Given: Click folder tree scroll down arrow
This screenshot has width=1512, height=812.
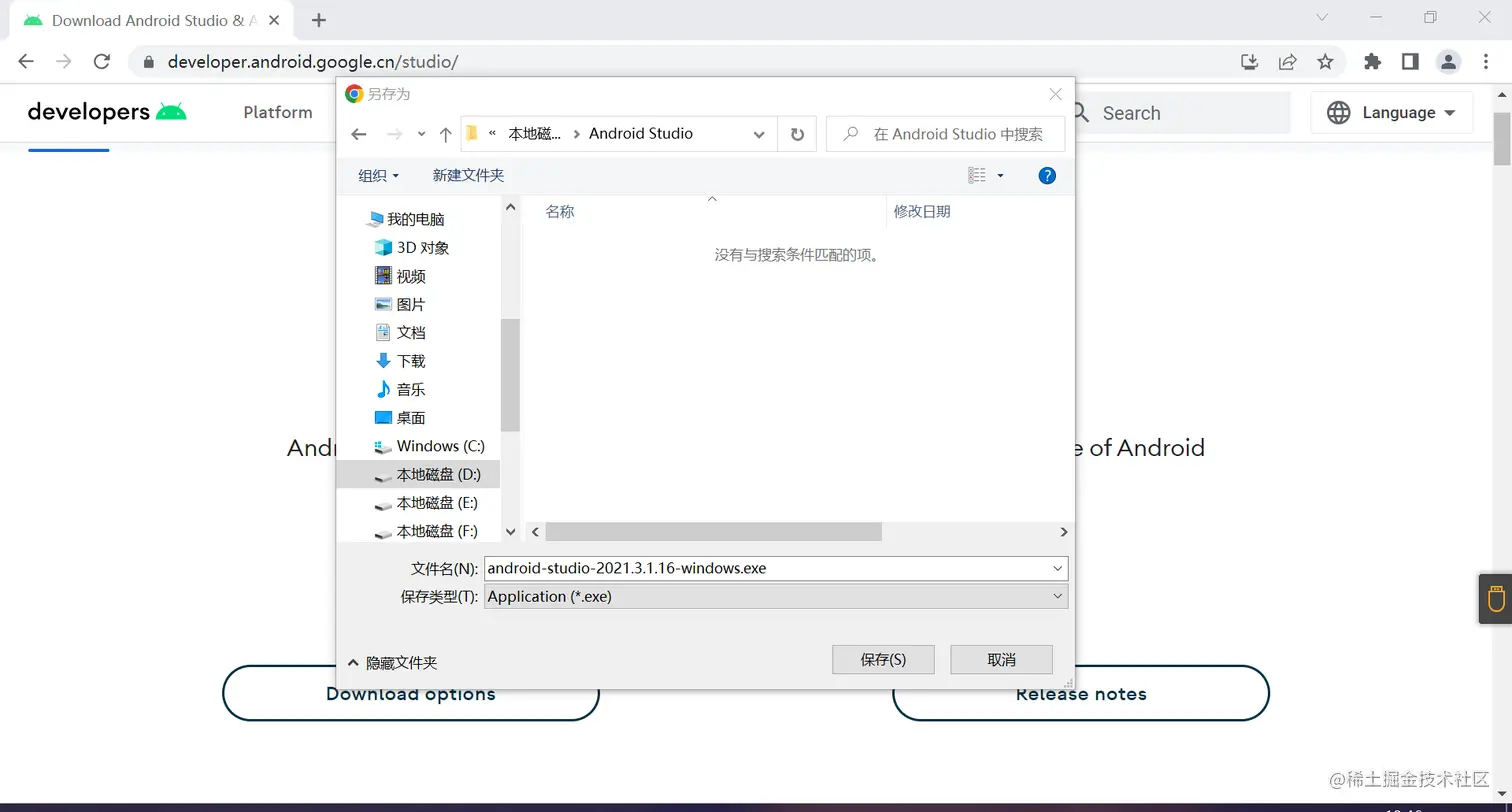Looking at the screenshot, I should coord(510,532).
